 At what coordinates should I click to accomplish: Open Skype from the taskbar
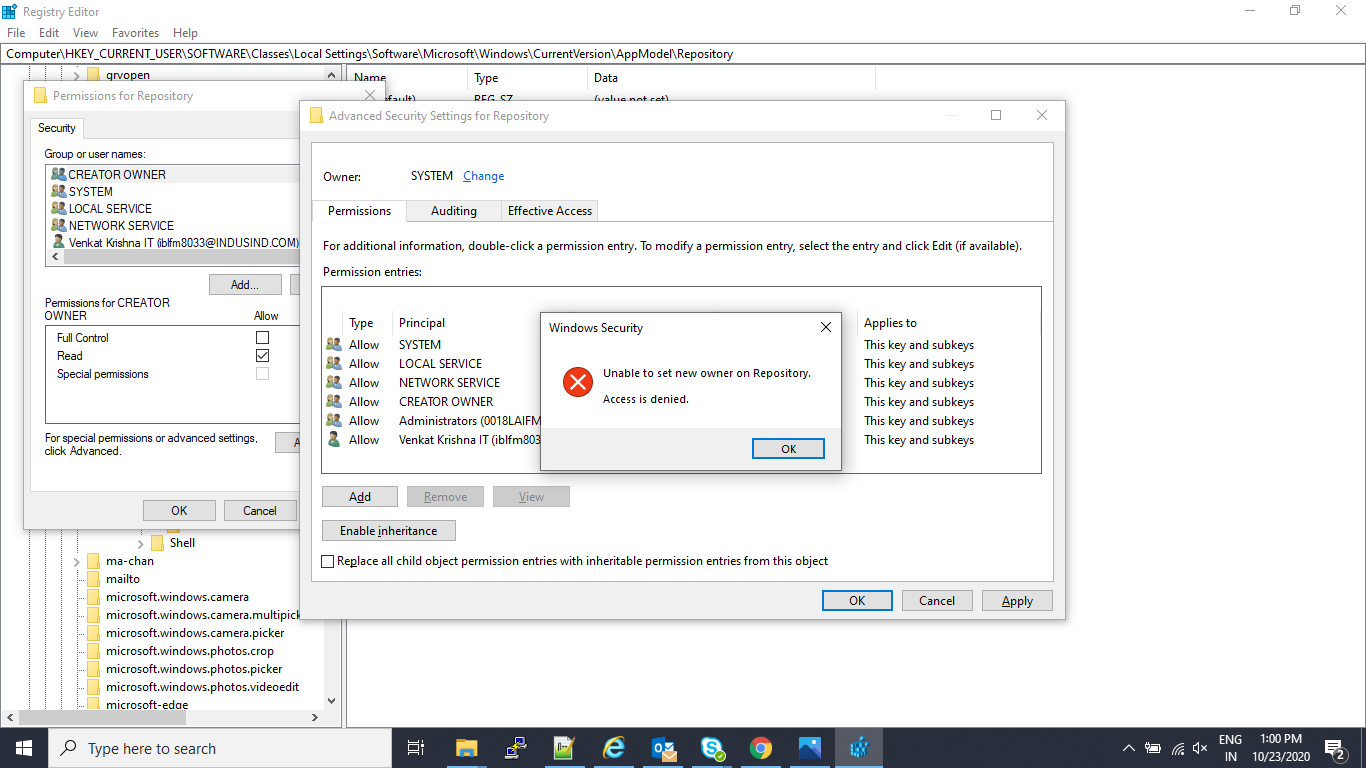[x=712, y=748]
